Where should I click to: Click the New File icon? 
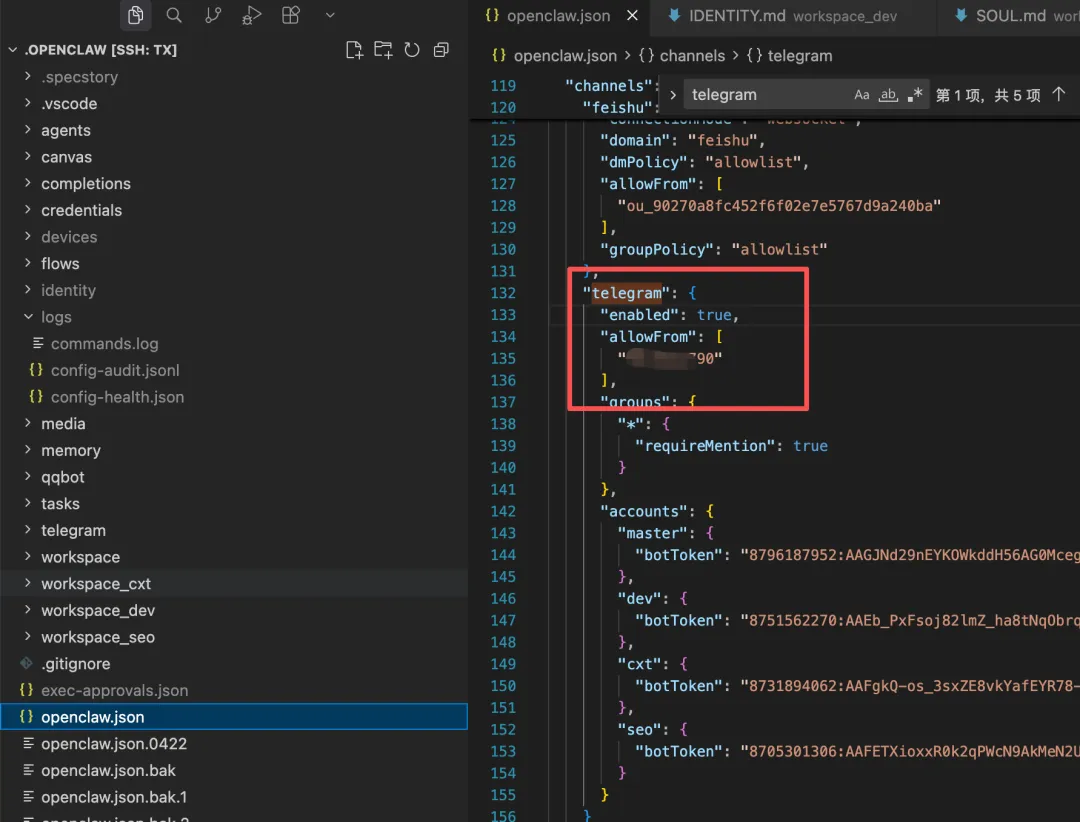pos(353,50)
